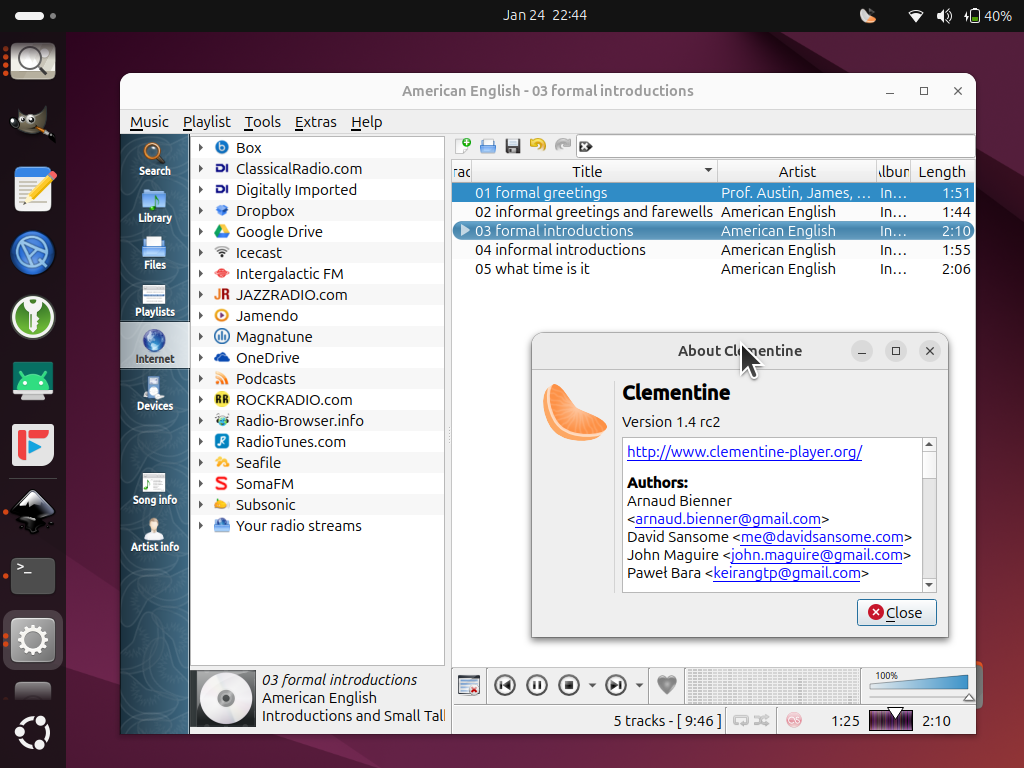Open the Playlist menu
1024x768 pixels.
pyautogui.click(x=206, y=122)
